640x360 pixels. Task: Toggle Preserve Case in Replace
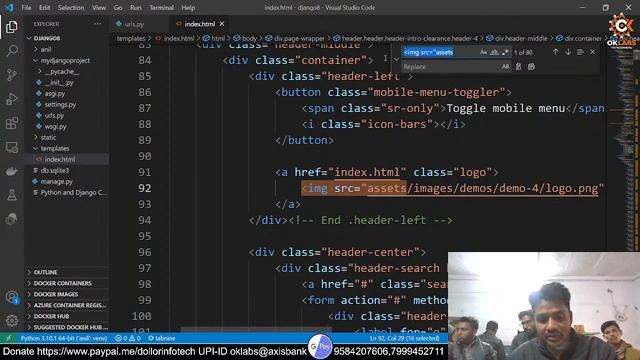coord(505,67)
